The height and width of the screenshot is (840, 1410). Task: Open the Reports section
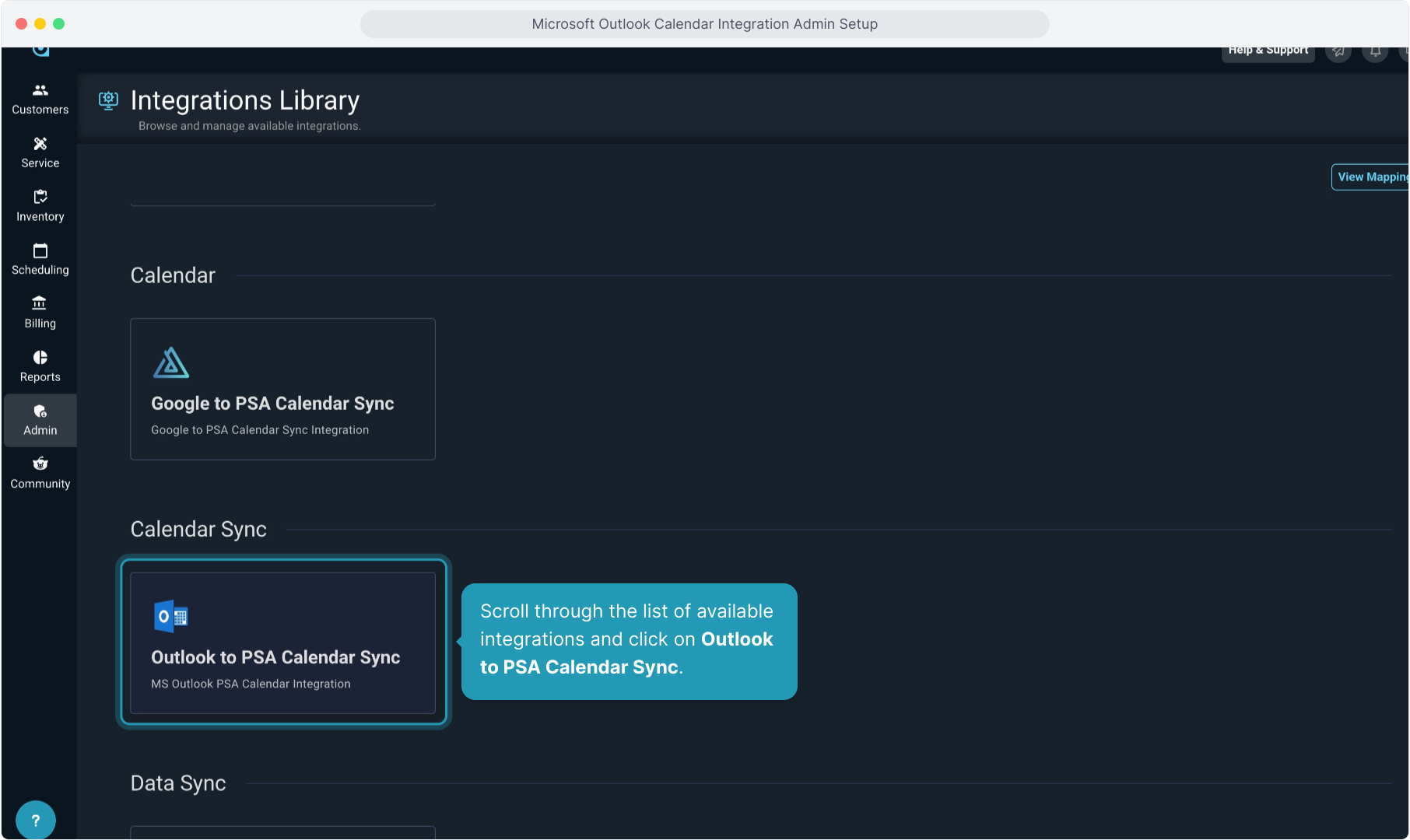[40, 366]
